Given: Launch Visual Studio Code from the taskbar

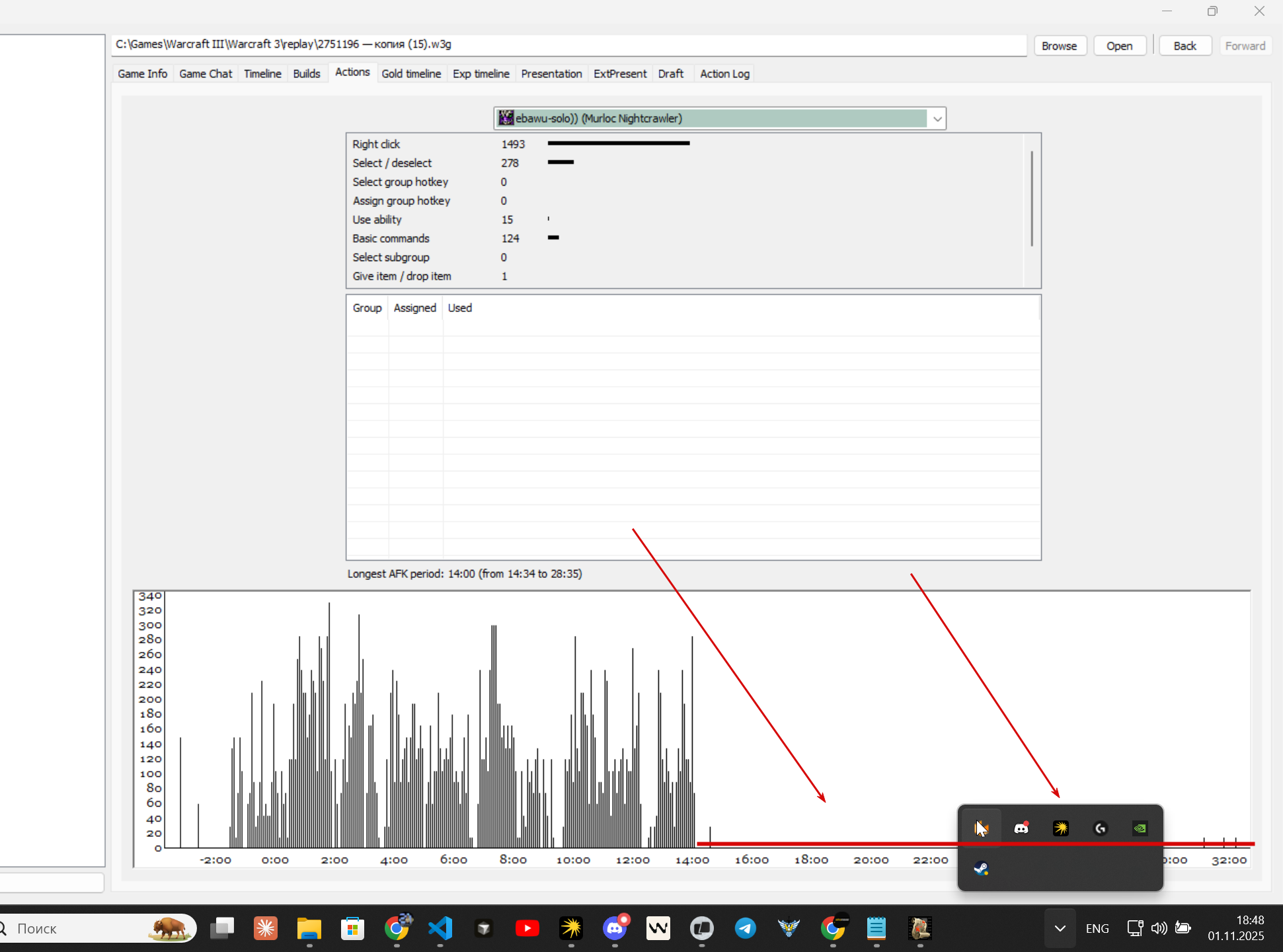Looking at the screenshot, I should pos(440,929).
